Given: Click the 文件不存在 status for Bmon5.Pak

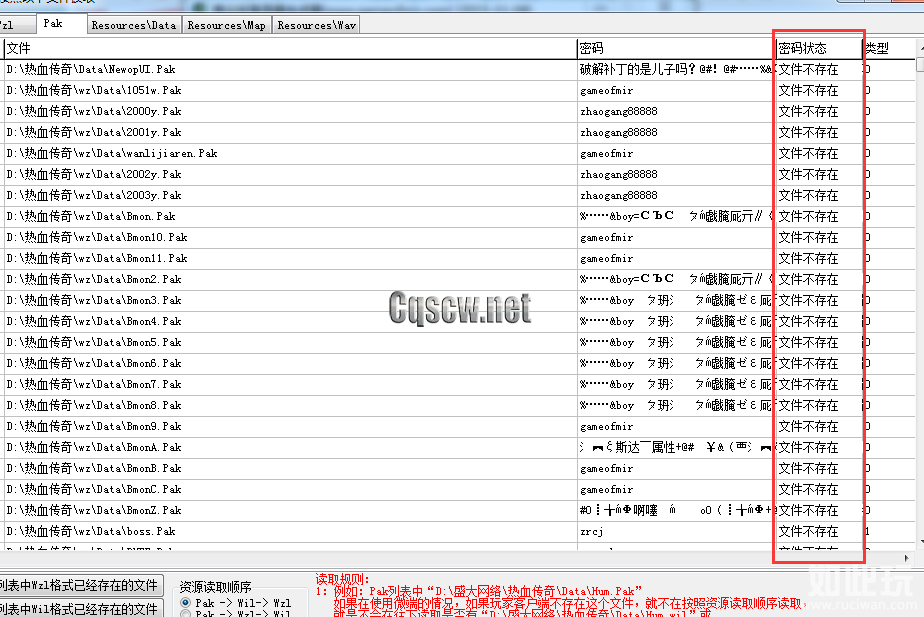Looking at the screenshot, I should tap(808, 342).
